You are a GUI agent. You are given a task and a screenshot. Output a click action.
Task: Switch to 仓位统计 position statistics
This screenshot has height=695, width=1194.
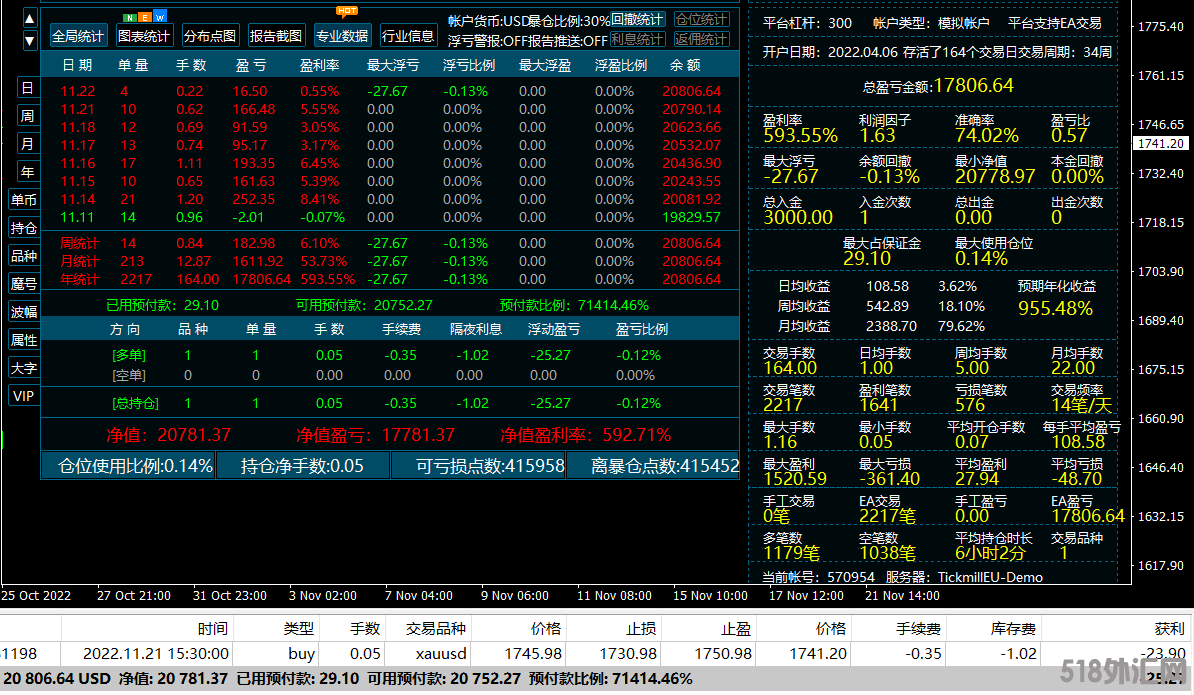tap(701, 20)
